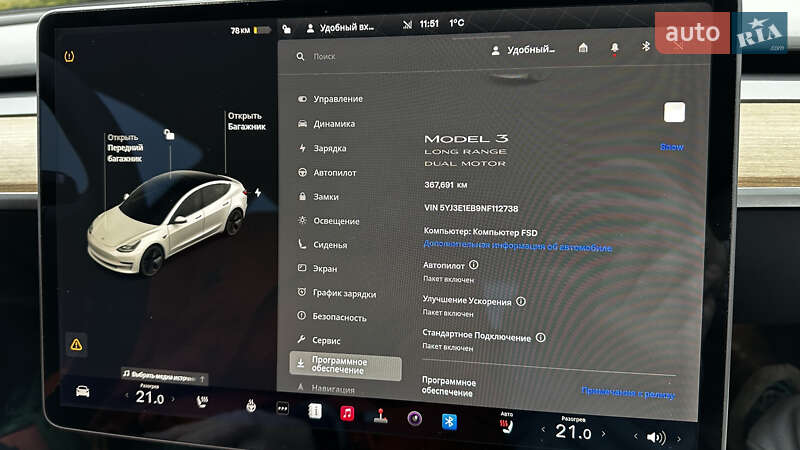Tap Открыть Багажник trunk button
Screen dimensions: 800x450
click(x=246, y=121)
